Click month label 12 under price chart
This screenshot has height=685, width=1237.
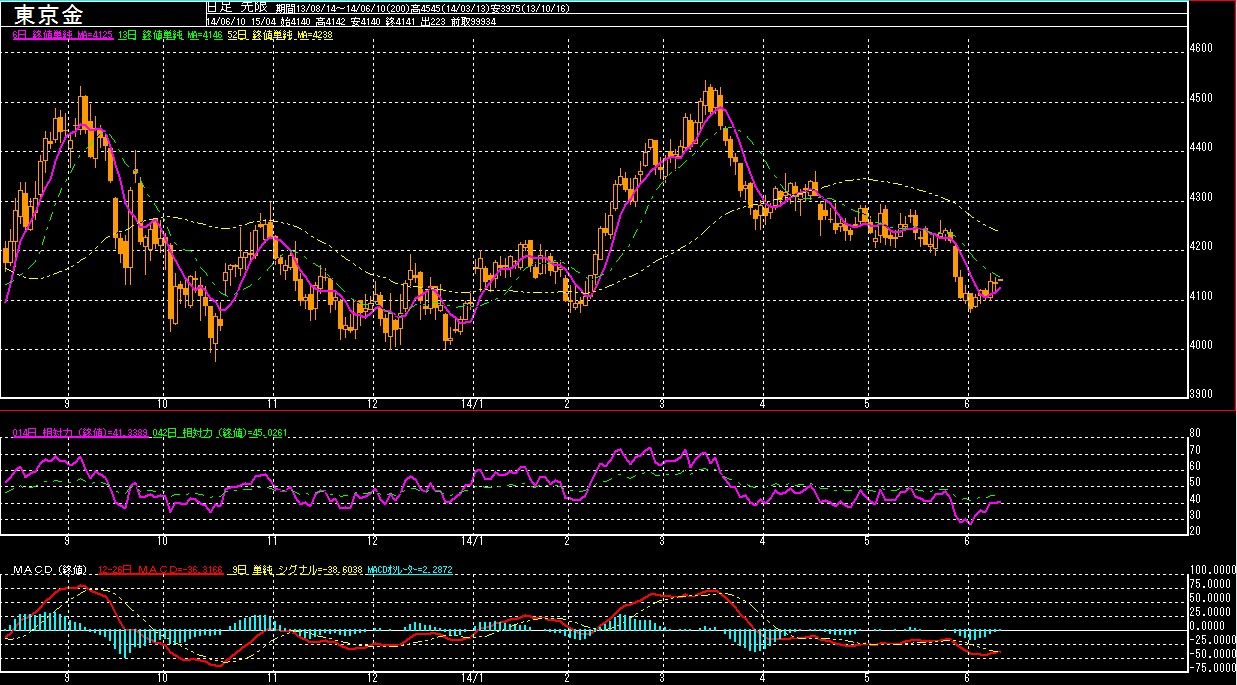[x=372, y=403]
